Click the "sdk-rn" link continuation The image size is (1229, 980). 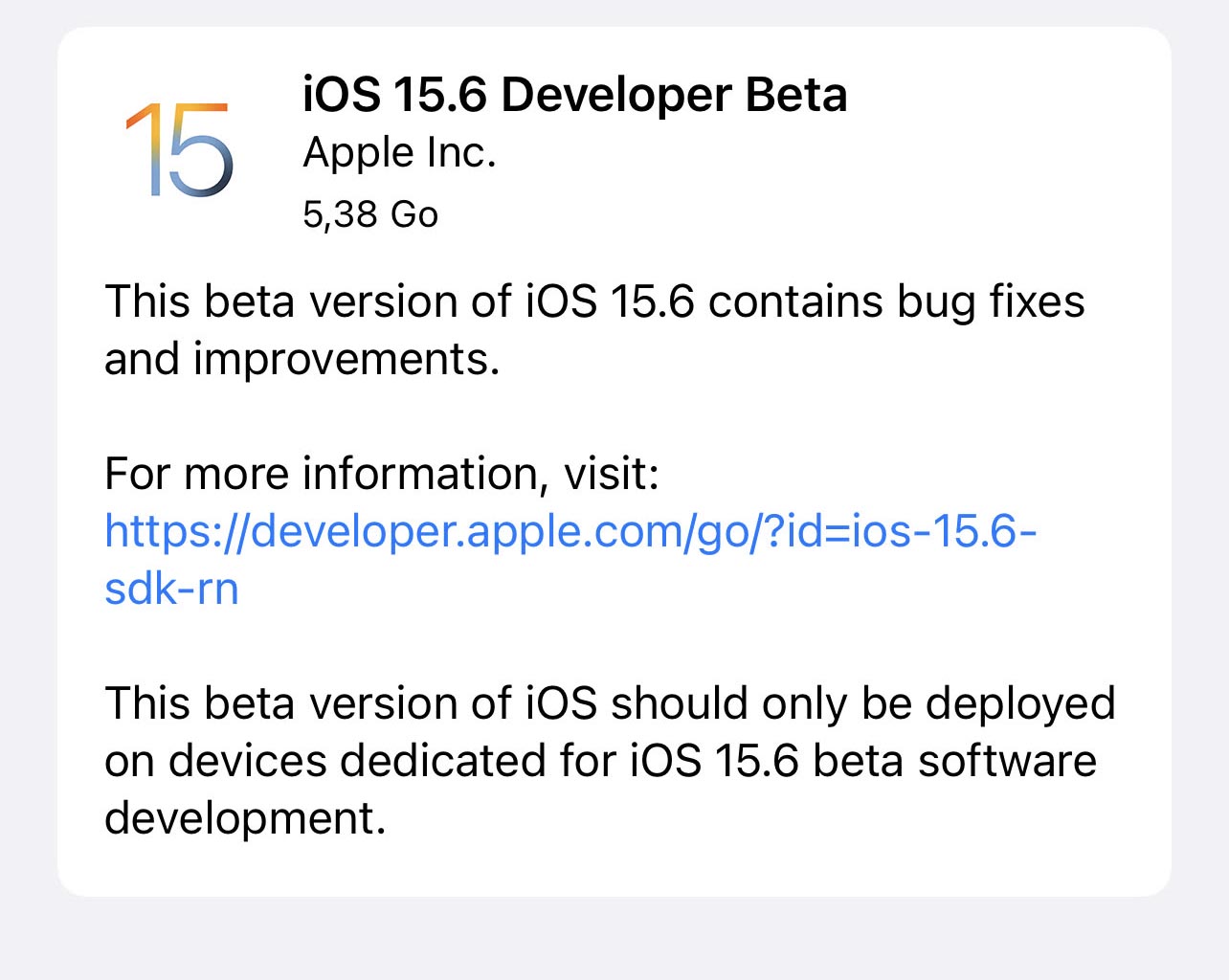tap(171, 588)
